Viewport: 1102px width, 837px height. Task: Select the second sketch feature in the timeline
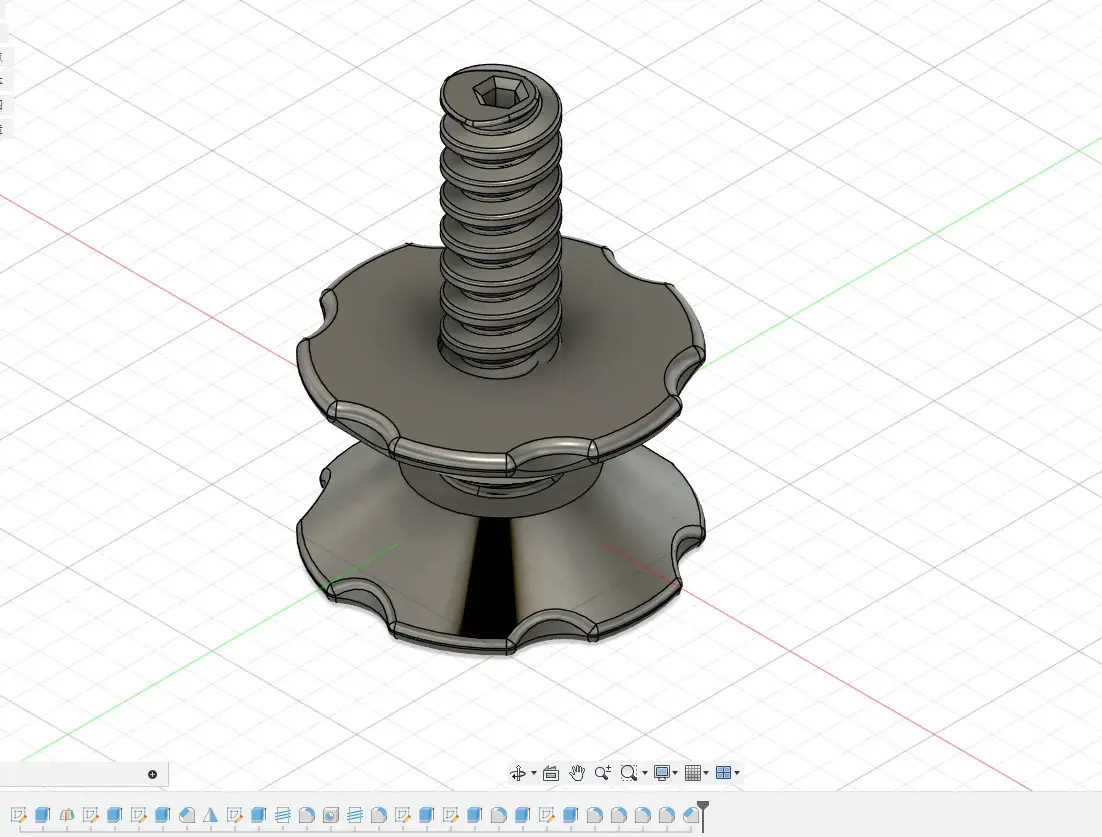click(x=91, y=815)
